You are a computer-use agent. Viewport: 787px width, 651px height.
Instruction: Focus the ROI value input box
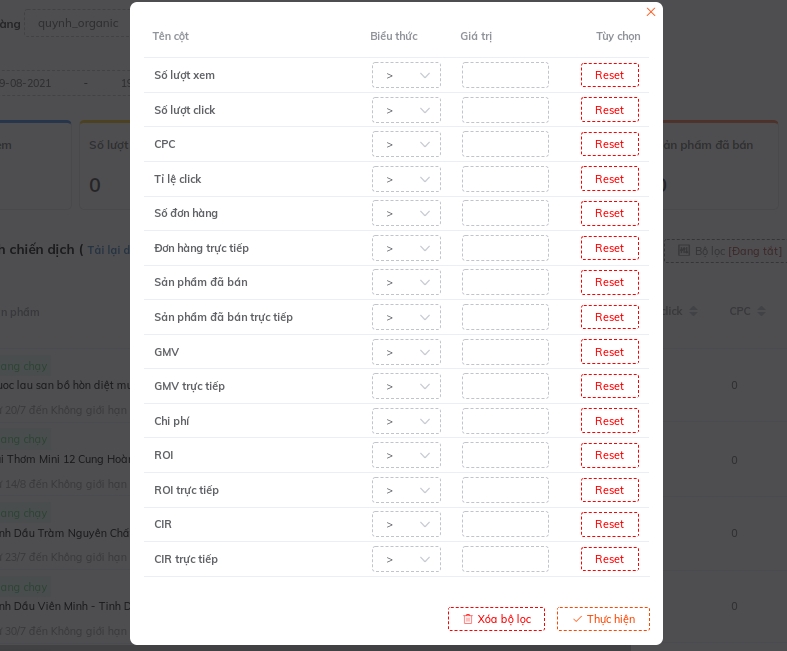(x=505, y=455)
